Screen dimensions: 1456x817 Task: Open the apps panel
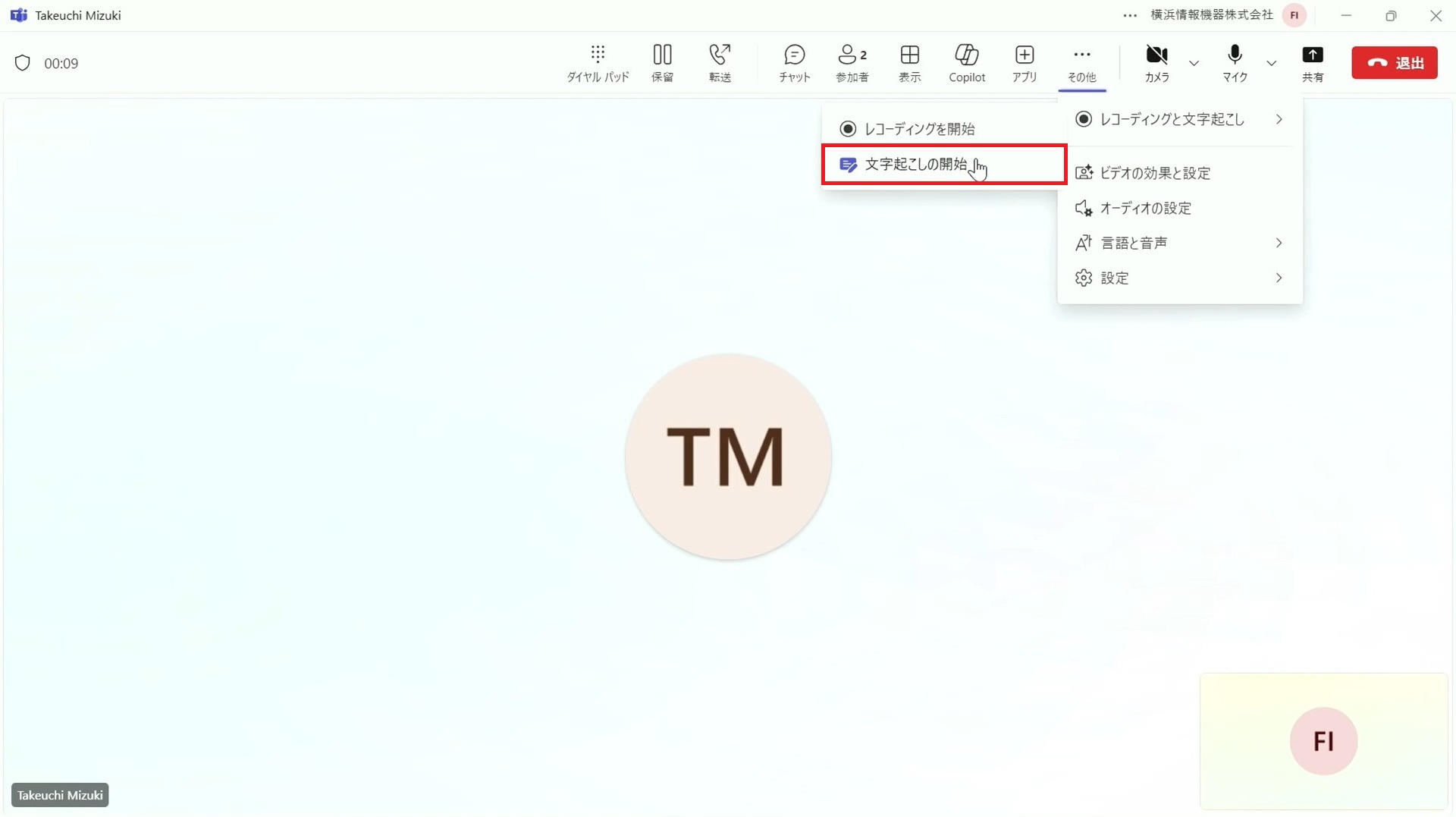tap(1025, 63)
